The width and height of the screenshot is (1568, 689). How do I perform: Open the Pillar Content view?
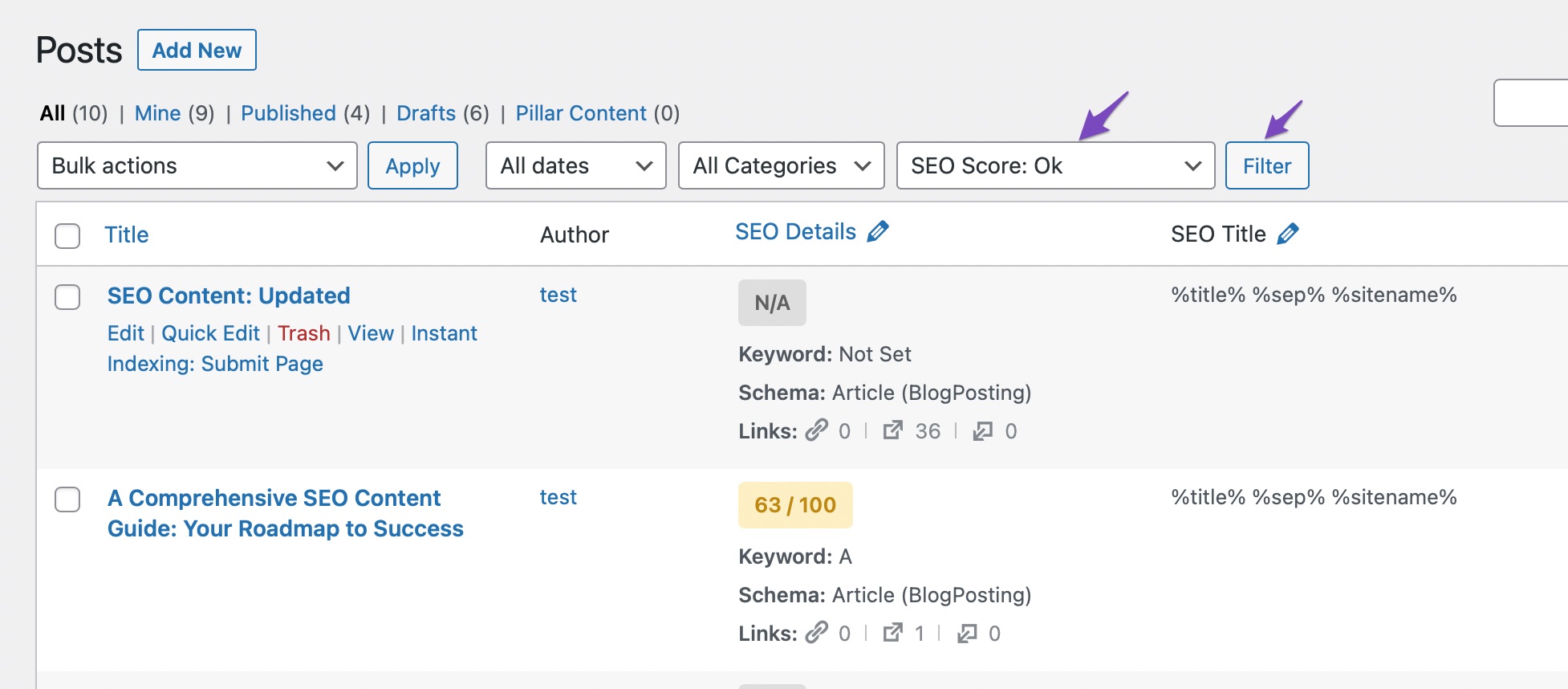pos(581,113)
